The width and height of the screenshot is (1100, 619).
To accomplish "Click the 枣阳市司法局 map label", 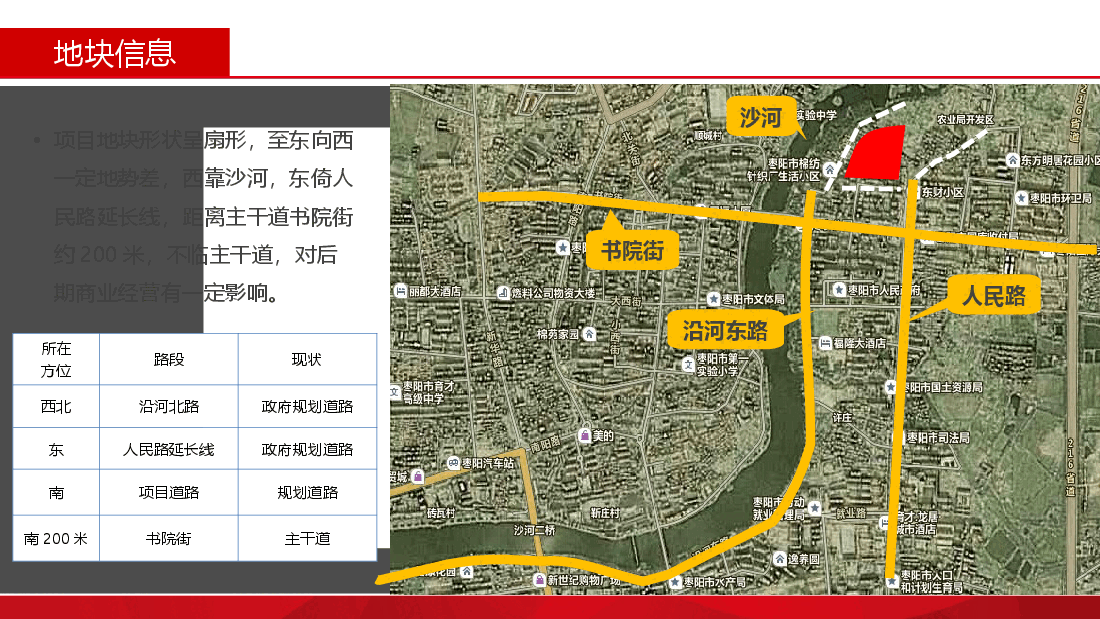I will (x=937, y=437).
